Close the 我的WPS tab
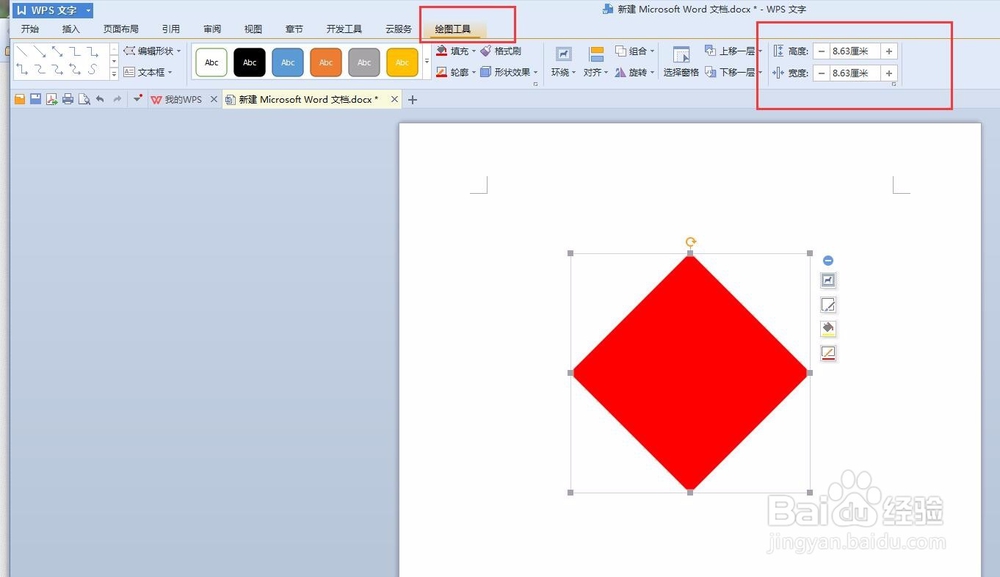Screen dimensions: 1000x577 tap(214, 99)
